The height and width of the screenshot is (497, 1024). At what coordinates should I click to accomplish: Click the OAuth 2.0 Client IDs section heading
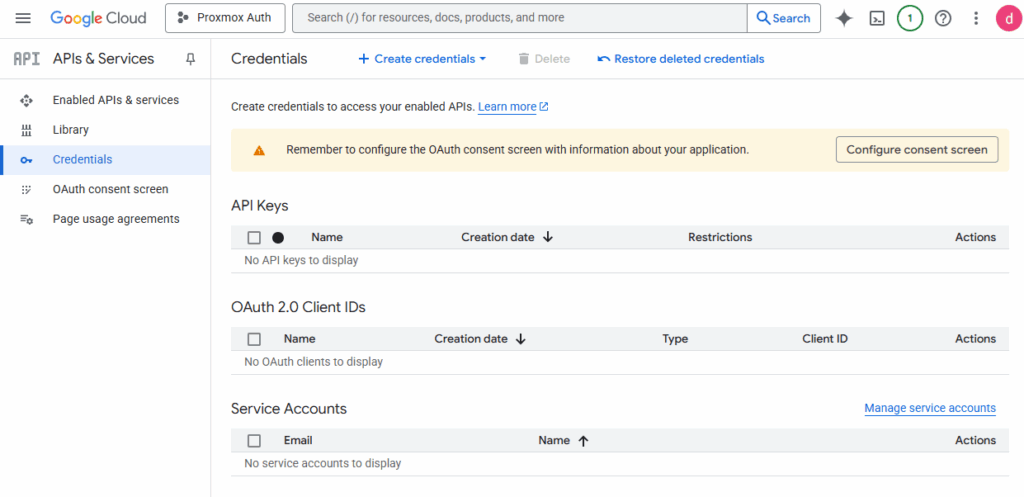(x=298, y=307)
